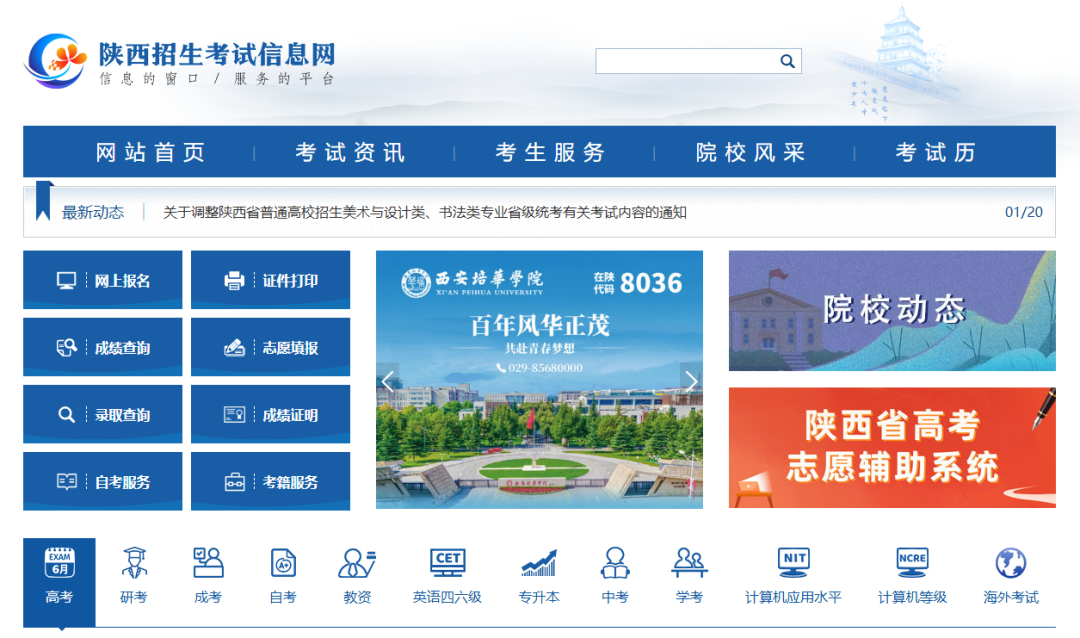Click the search magnifier icon

(x=788, y=61)
